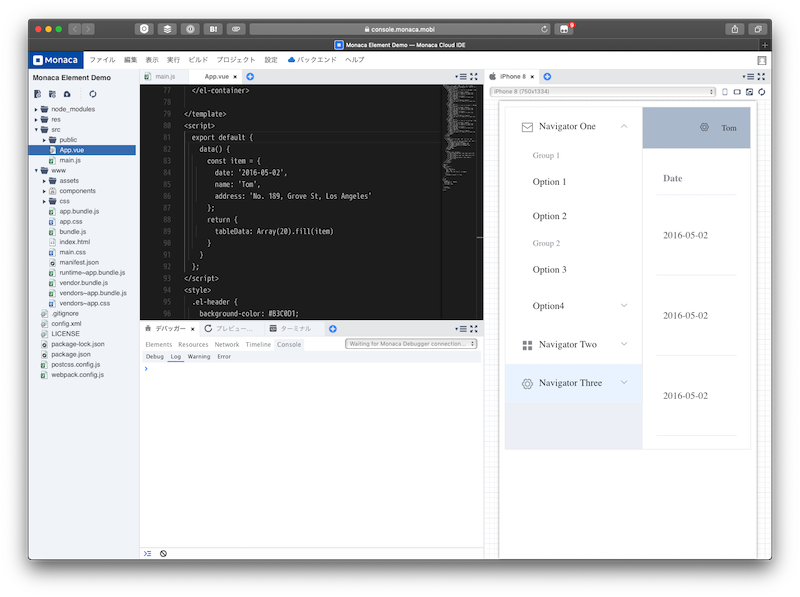Switch preview to landscape orientation

pyautogui.click(x=737, y=92)
